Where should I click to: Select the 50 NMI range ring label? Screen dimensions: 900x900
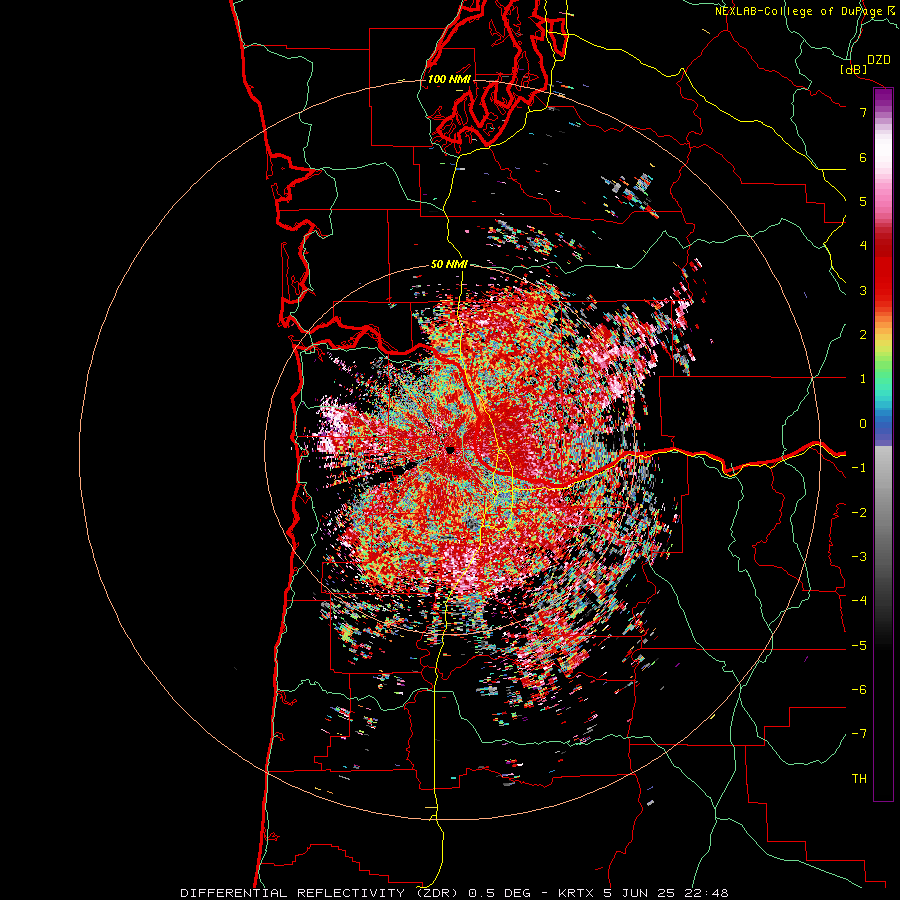[x=449, y=264]
